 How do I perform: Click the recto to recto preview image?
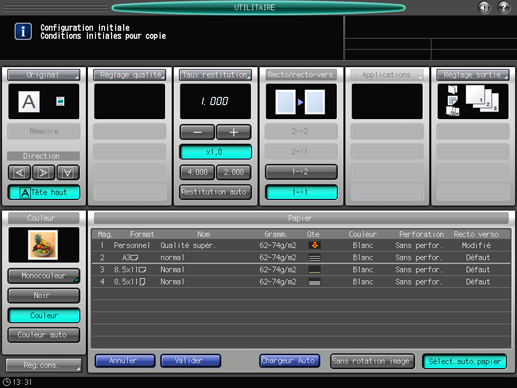point(301,102)
